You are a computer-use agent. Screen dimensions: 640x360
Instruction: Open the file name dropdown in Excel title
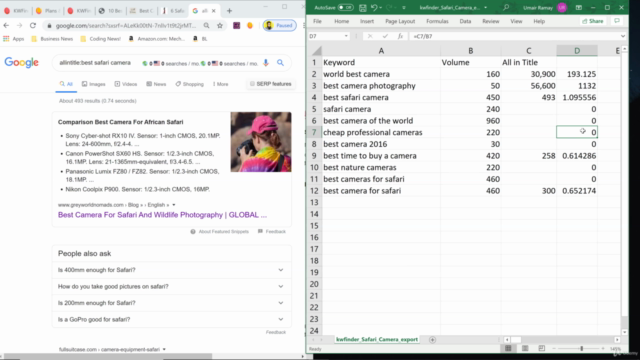tap(485, 7)
